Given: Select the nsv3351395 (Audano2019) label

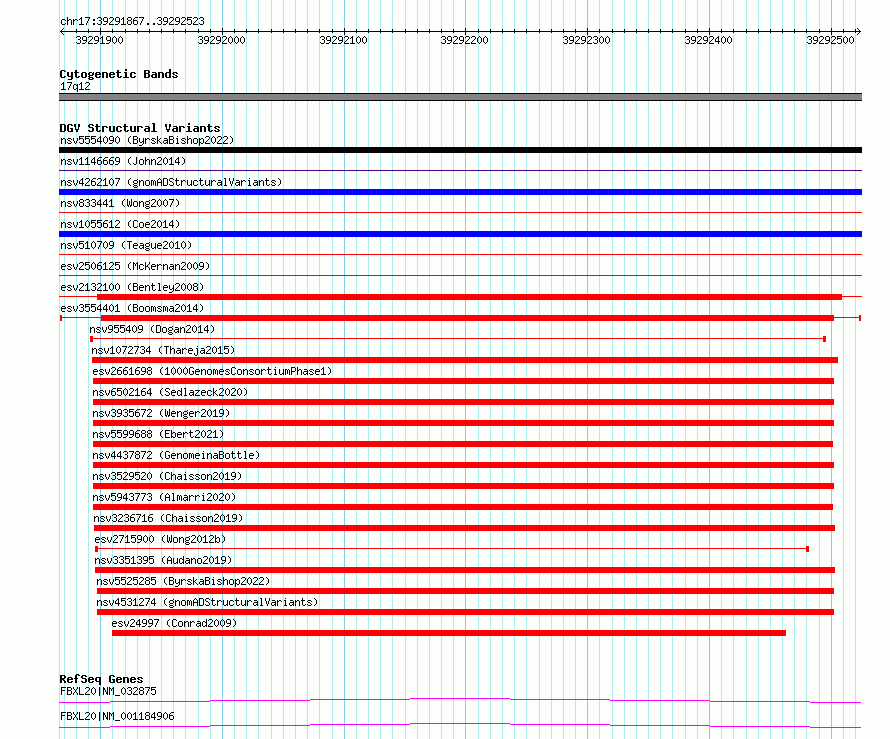Looking at the screenshot, I should point(163,560).
